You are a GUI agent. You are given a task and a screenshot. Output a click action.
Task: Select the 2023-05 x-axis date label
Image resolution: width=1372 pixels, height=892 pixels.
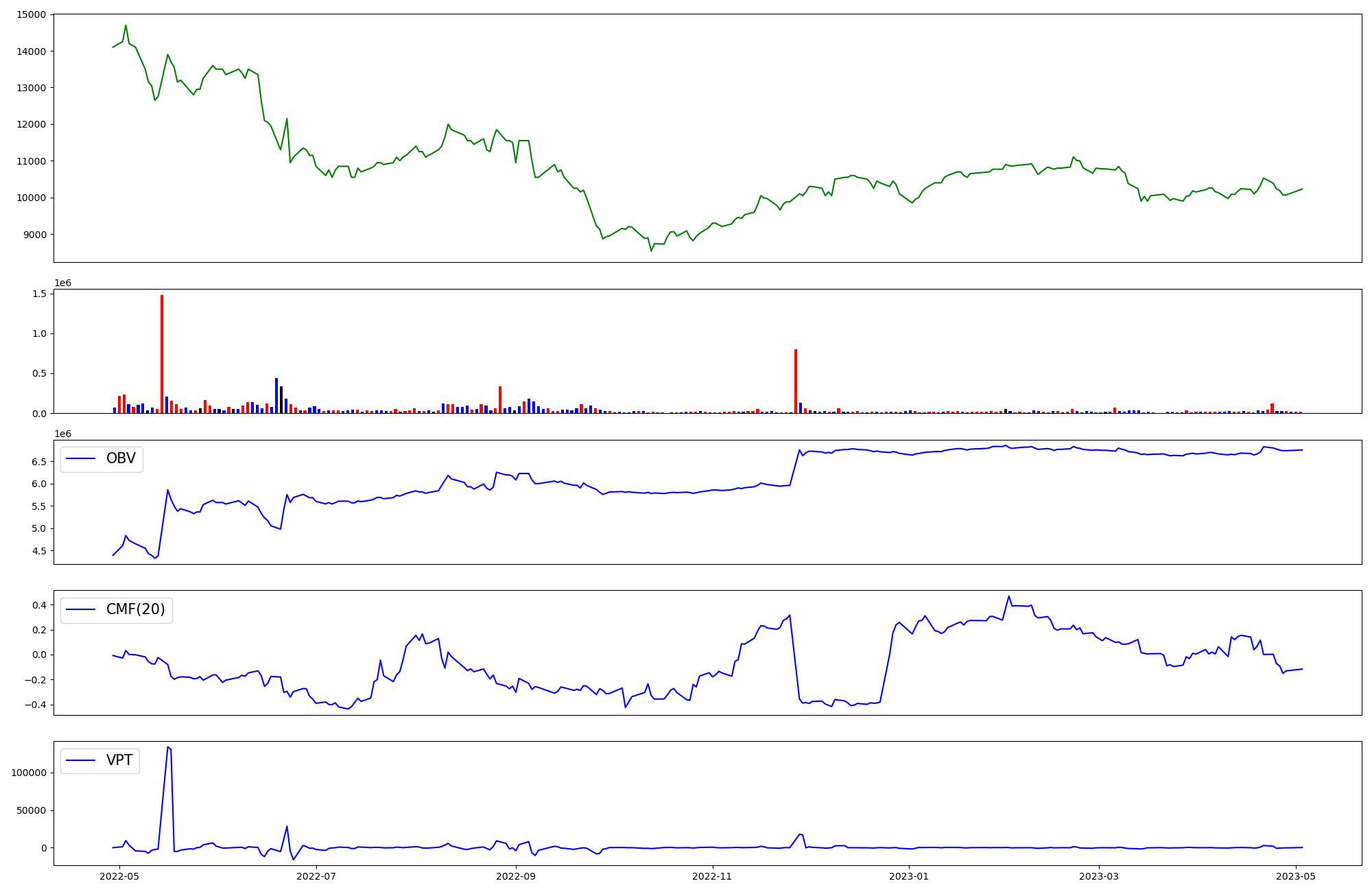(1297, 876)
